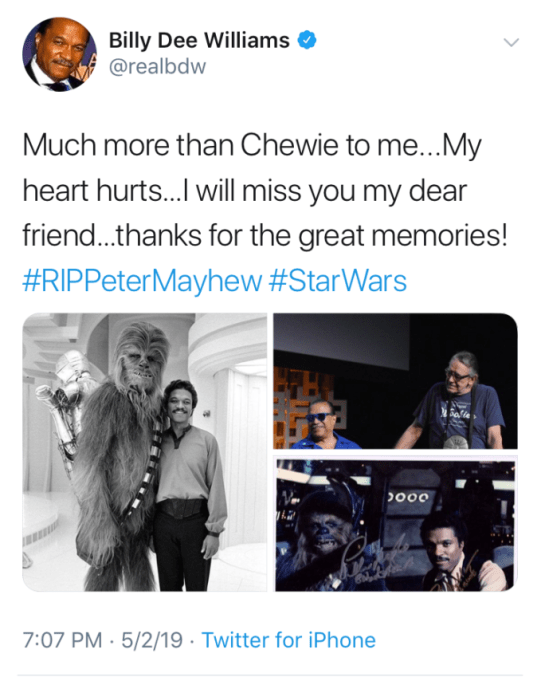This screenshot has height=677, width=541.
Task: Open the black and white Chewbacca photo
Action: pos(145,452)
